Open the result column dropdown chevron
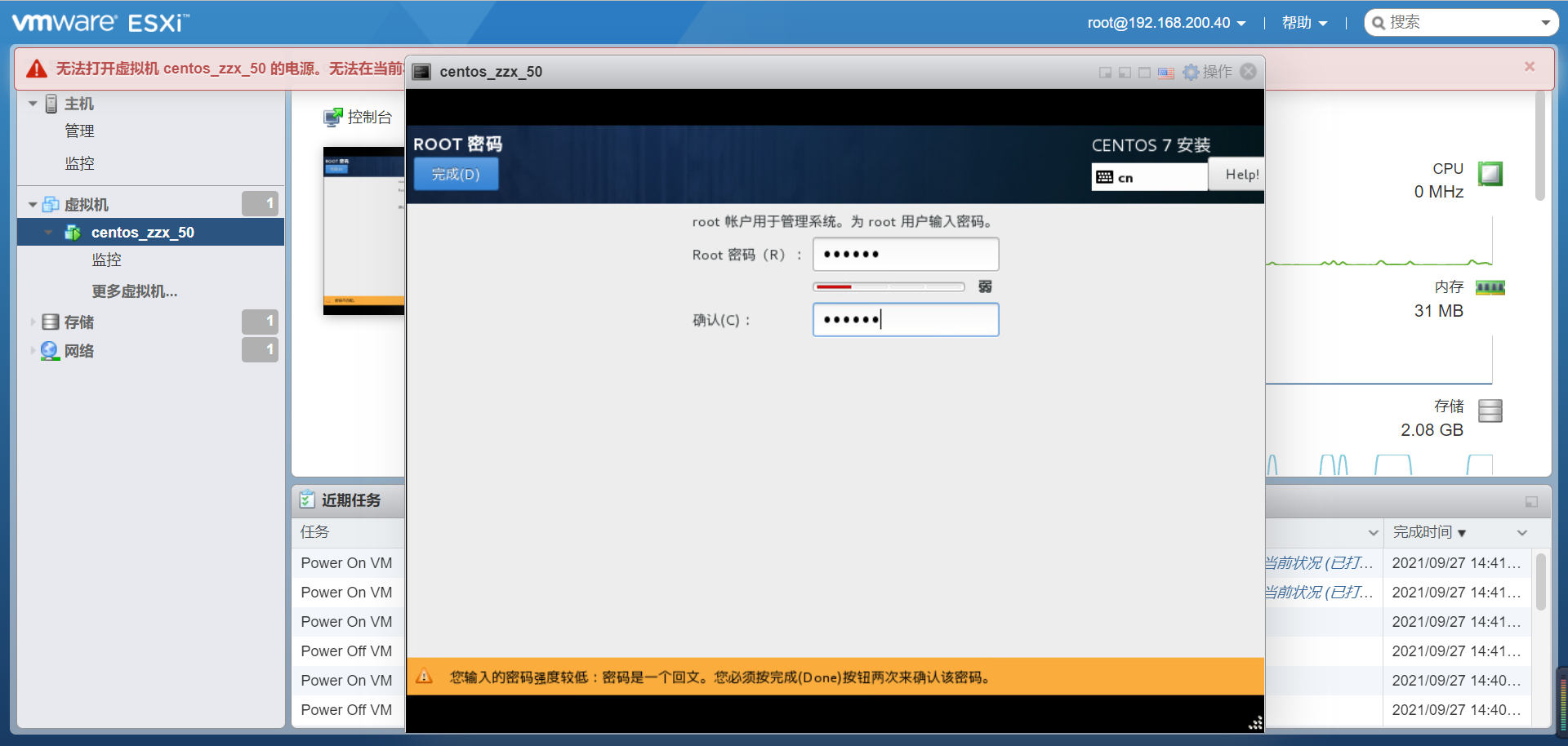Image resolution: width=1568 pixels, height=746 pixels. 1373,533
